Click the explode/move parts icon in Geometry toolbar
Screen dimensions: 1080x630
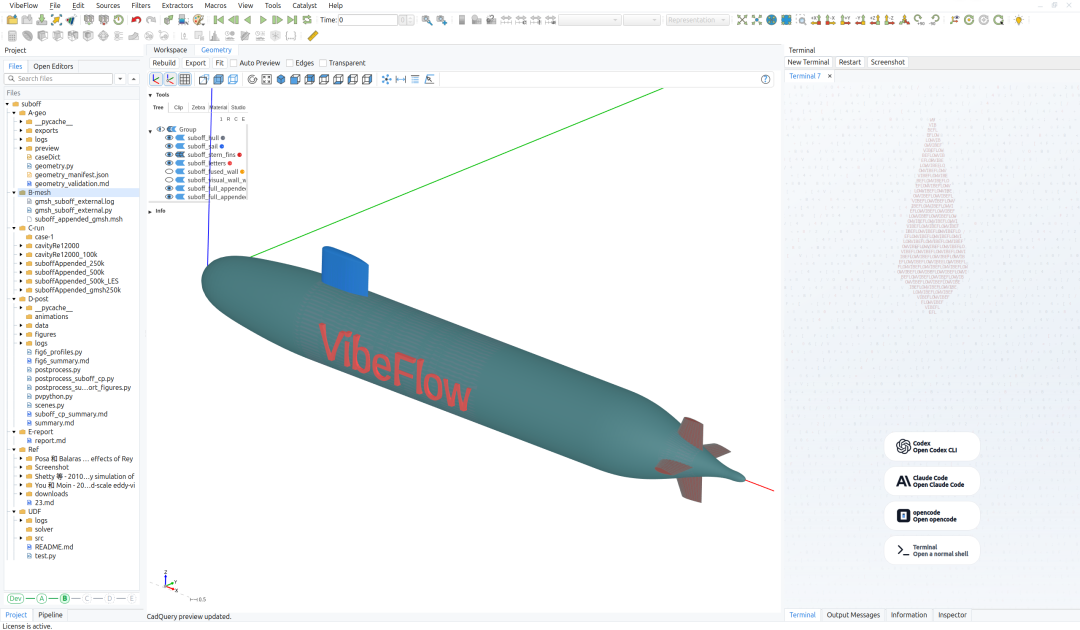tap(386, 79)
